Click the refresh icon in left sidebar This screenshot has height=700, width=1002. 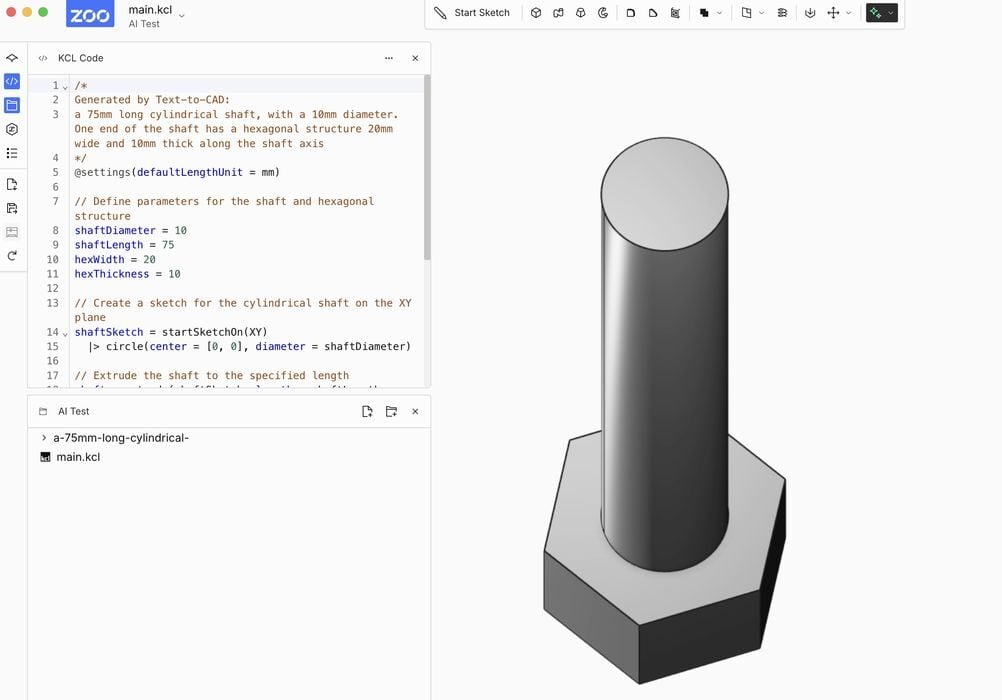(12, 256)
